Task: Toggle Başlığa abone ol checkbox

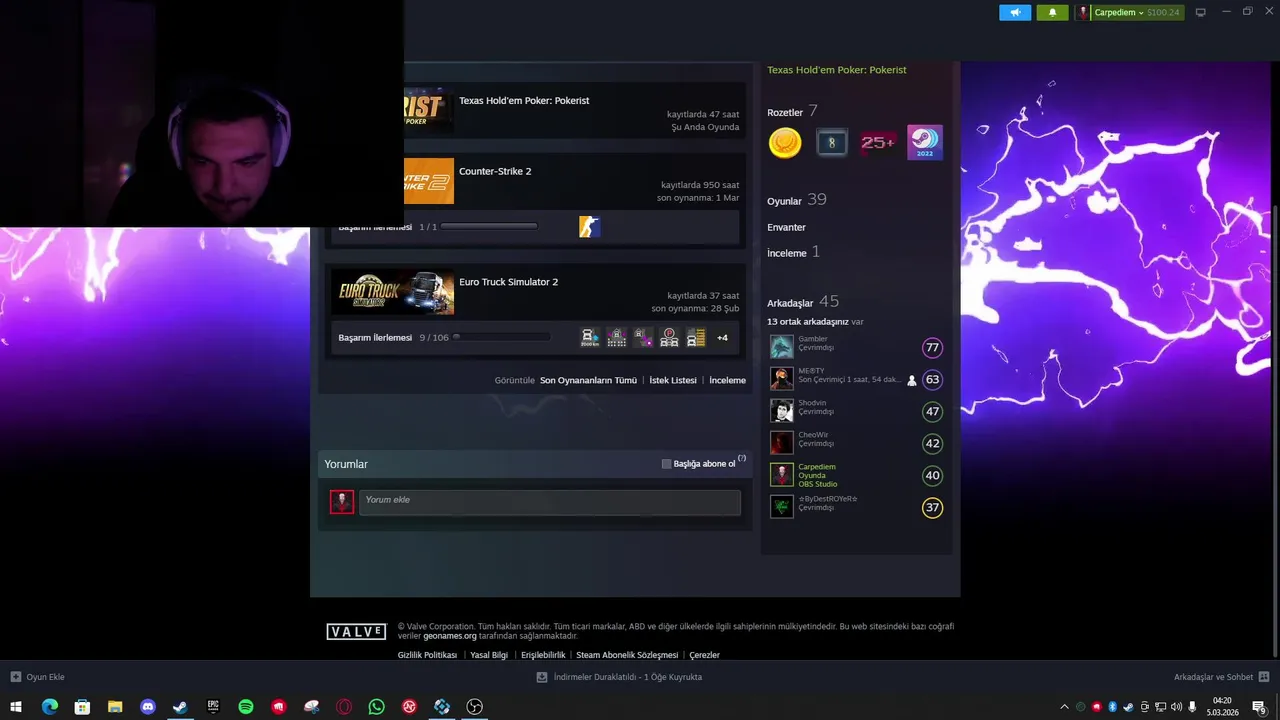Action: click(667, 464)
